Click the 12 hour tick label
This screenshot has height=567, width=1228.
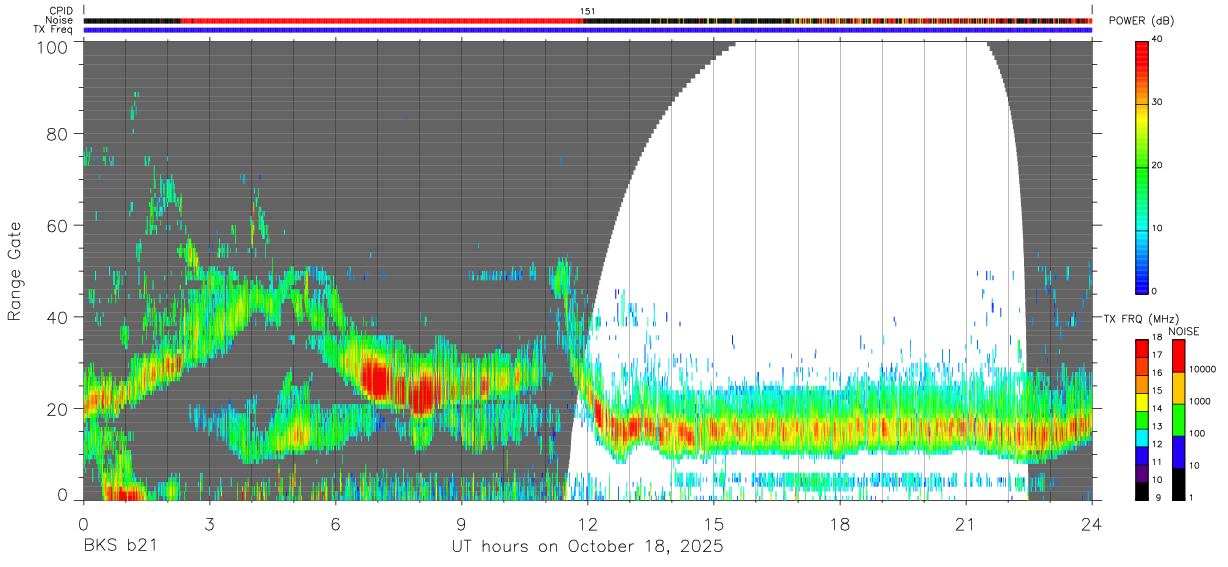(587, 523)
